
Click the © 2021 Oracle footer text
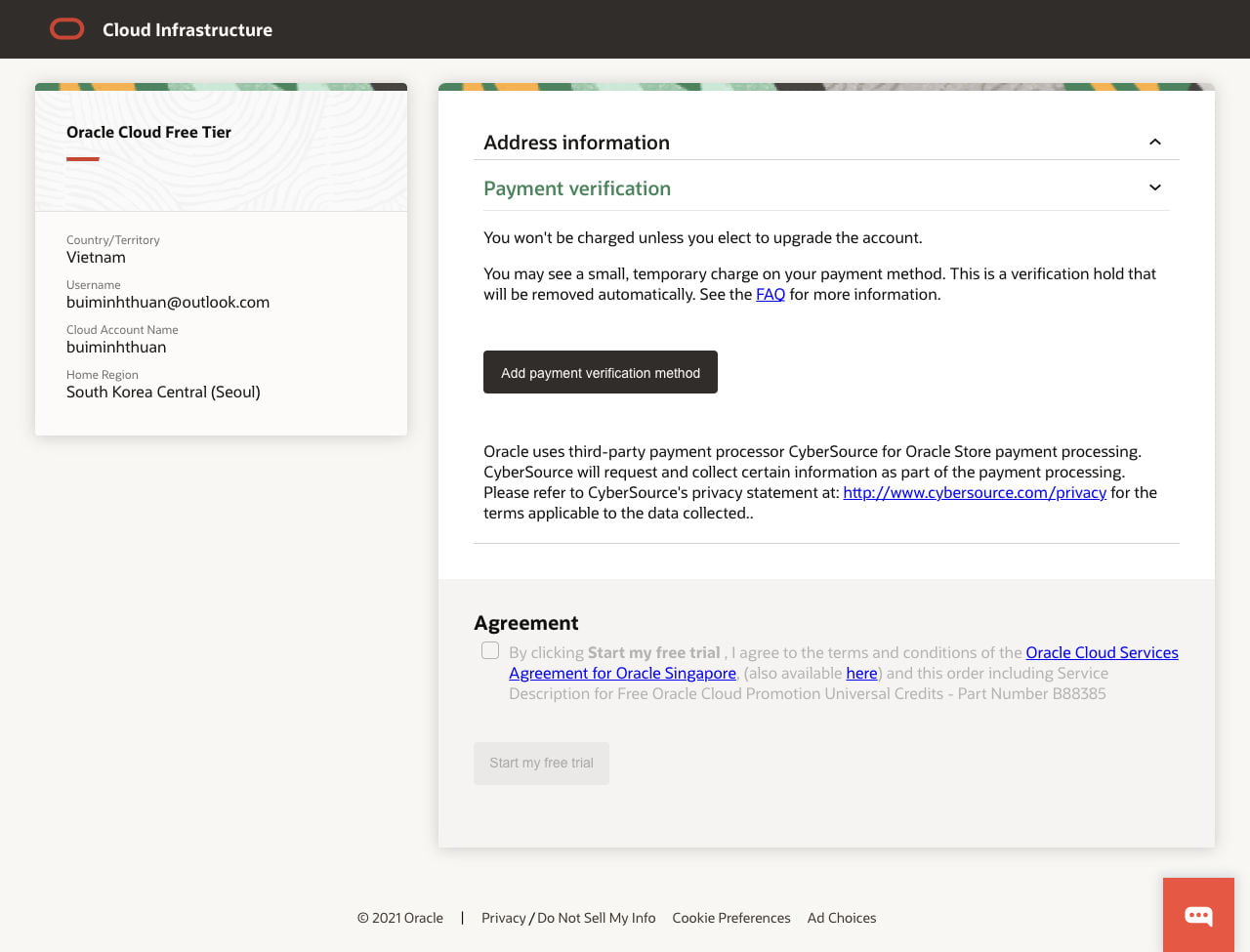(x=400, y=918)
